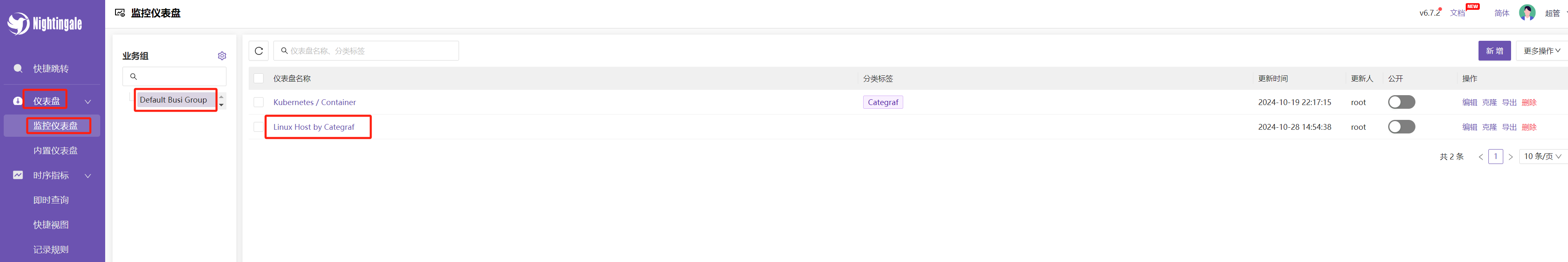Click the refresh dashboard list icon

pyautogui.click(x=259, y=51)
